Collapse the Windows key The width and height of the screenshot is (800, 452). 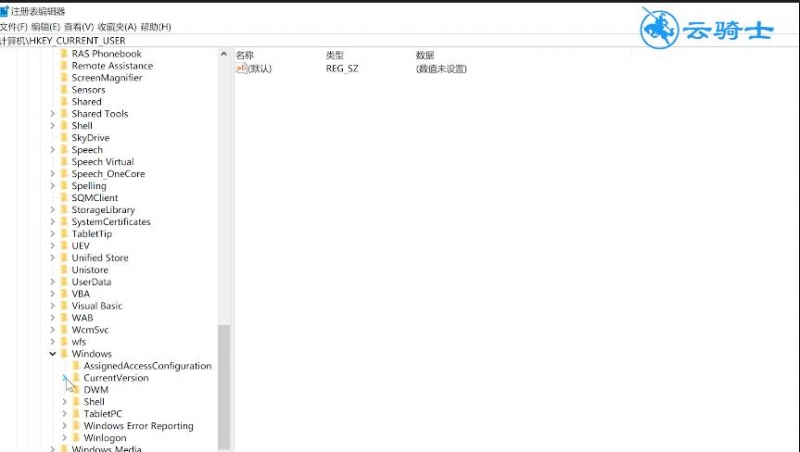click(x=53, y=354)
